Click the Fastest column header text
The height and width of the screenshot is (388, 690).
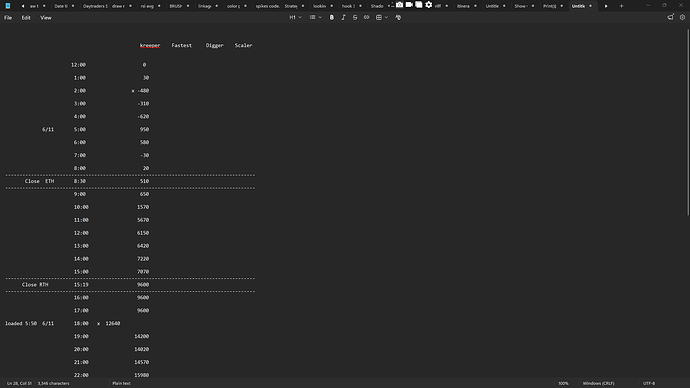pyautogui.click(x=181, y=45)
